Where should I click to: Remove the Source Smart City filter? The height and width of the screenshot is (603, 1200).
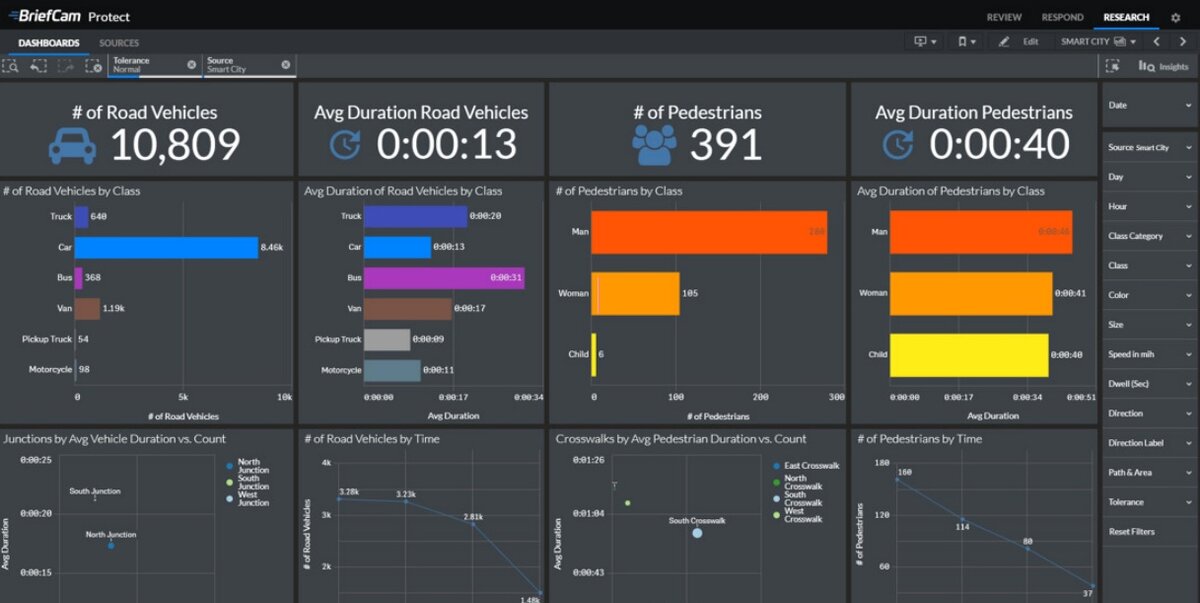pyautogui.click(x=286, y=64)
